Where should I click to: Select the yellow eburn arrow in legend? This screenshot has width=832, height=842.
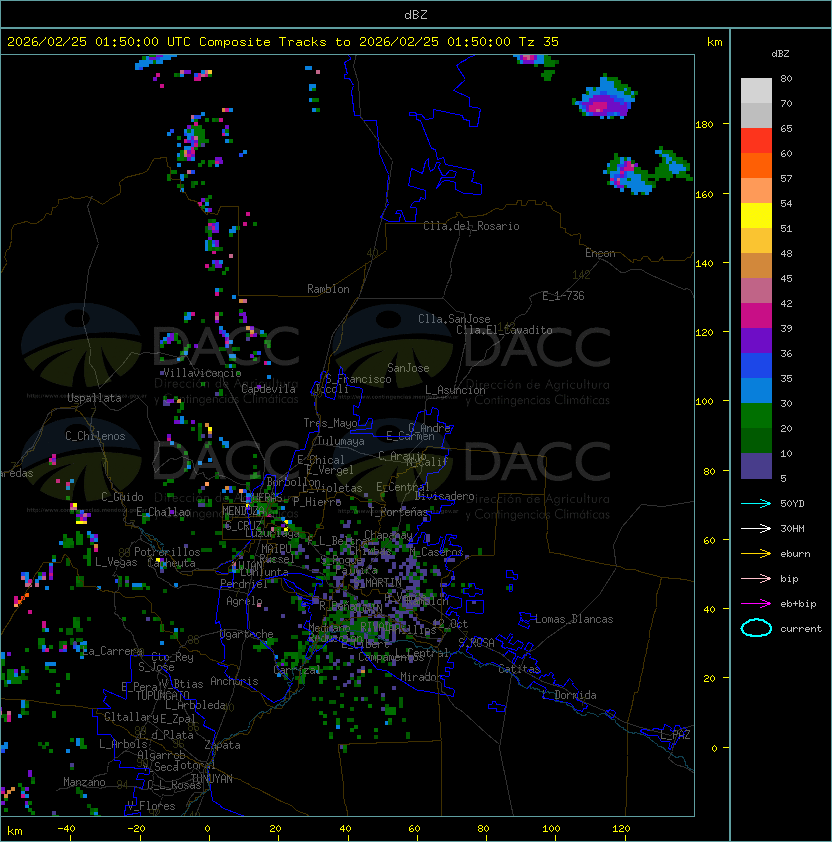(756, 554)
